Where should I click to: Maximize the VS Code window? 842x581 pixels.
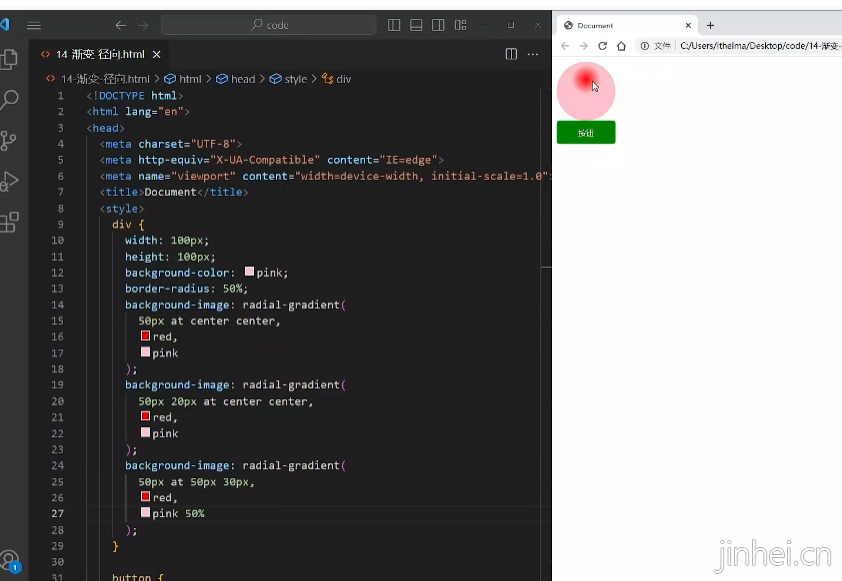(x=511, y=25)
